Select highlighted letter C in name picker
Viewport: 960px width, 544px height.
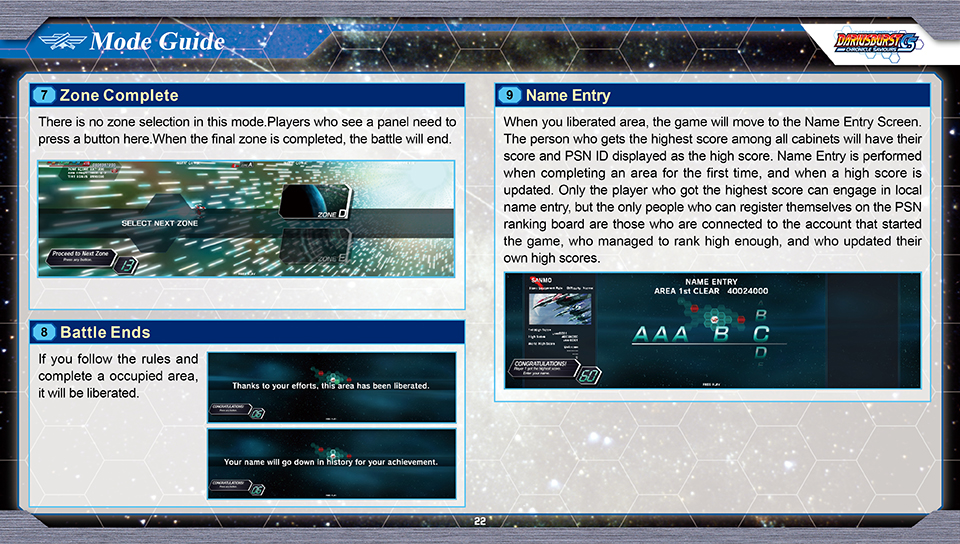[761, 334]
